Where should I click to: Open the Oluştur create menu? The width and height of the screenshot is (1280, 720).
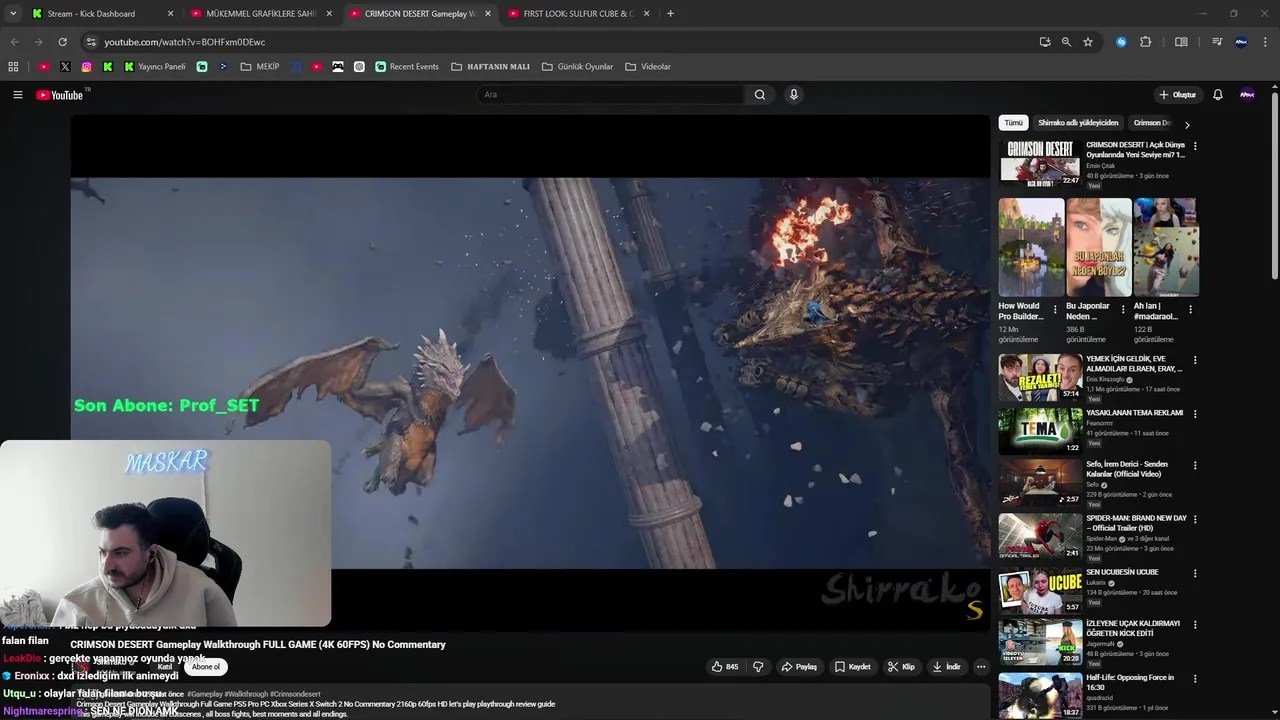[x=1177, y=95]
